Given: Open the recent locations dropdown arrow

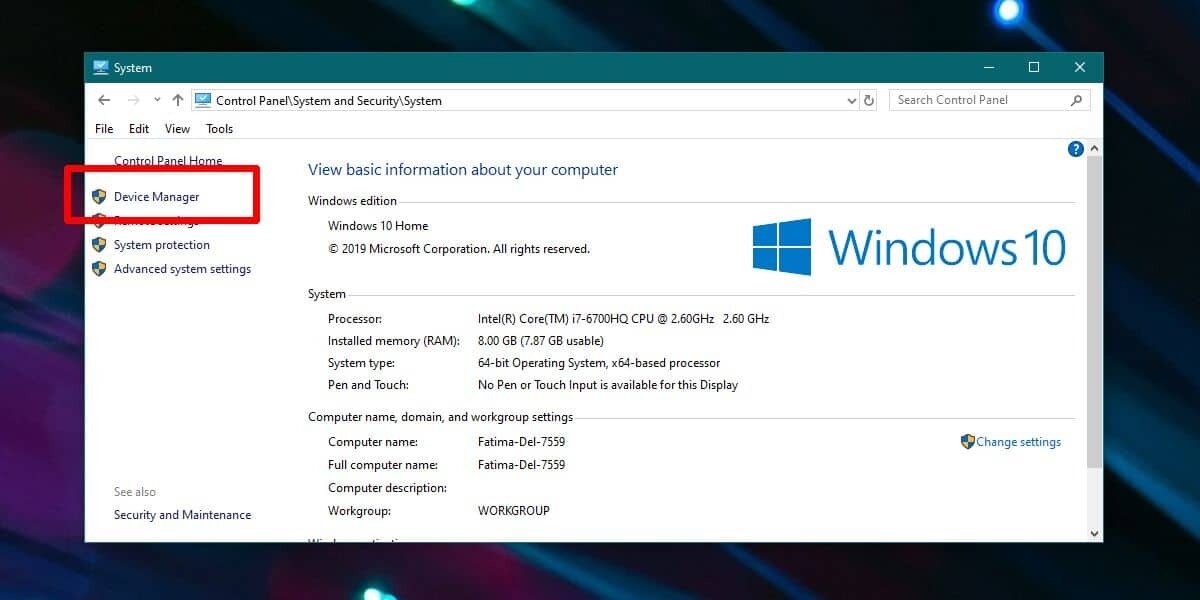Looking at the screenshot, I should pyautogui.click(x=157, y=100).
